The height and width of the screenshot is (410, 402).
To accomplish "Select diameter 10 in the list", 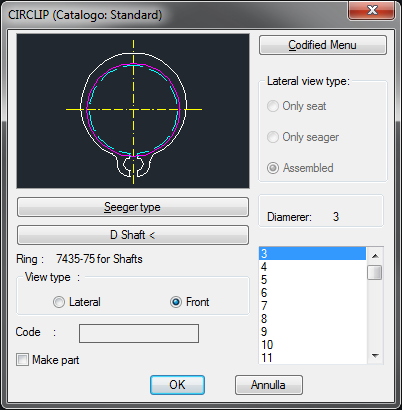I will 312,345.
